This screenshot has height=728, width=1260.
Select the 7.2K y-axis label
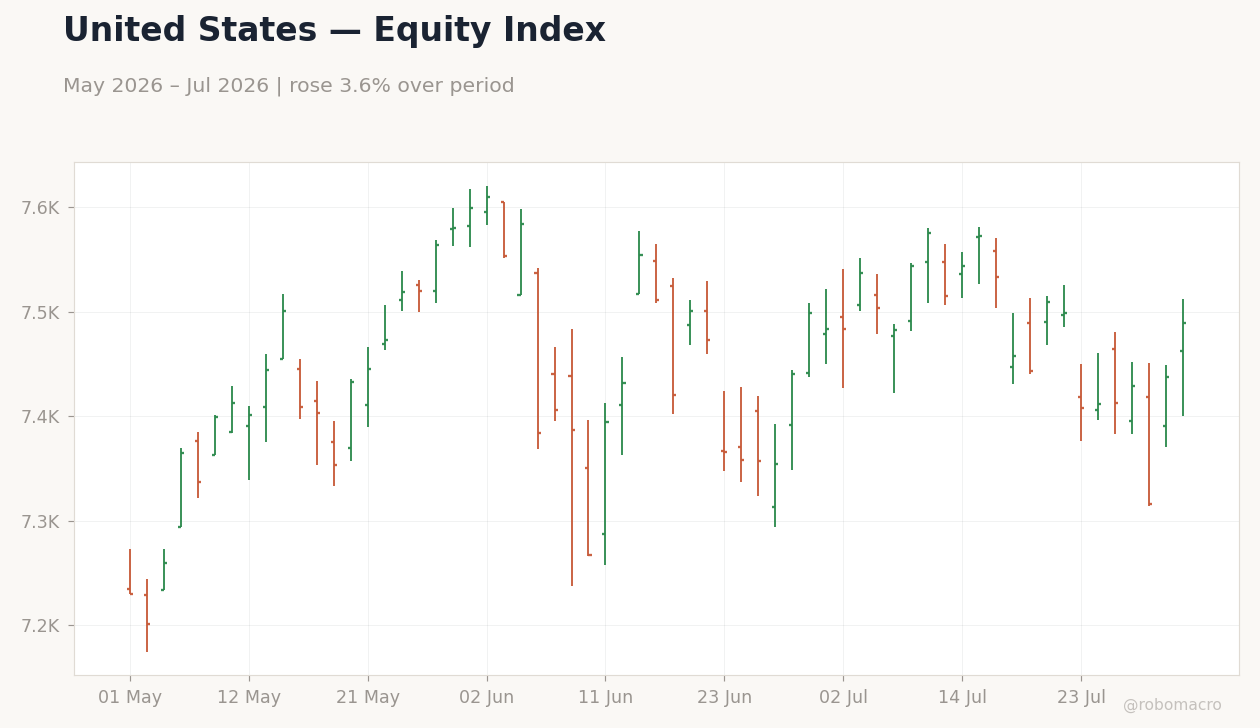pyautogui.click(x=41, y=626)
